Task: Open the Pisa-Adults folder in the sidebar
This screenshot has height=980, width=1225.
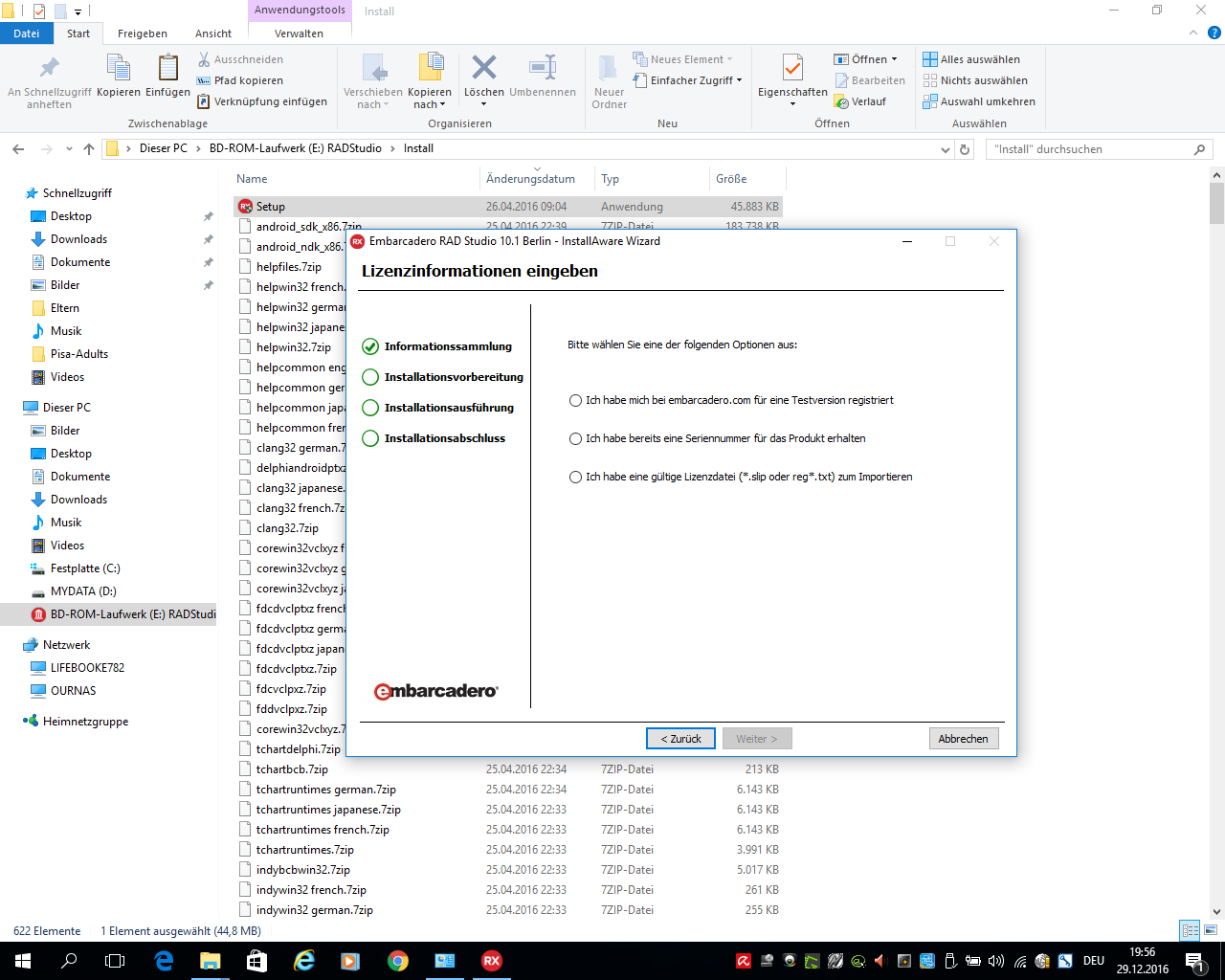Action: tap(78, 354)
